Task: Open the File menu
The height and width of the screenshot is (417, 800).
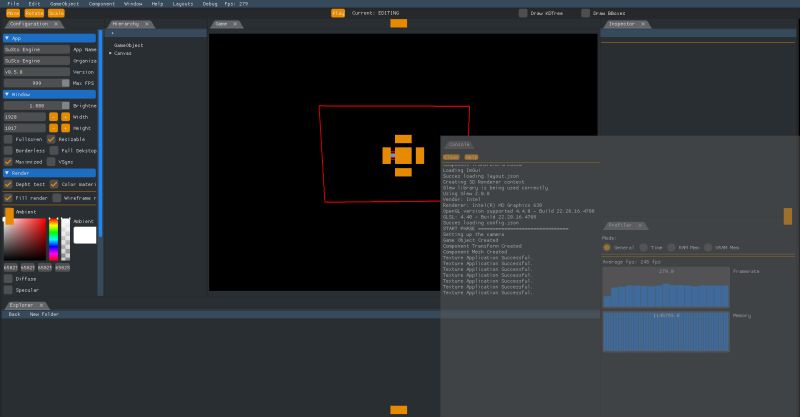Action: [13, 4]
